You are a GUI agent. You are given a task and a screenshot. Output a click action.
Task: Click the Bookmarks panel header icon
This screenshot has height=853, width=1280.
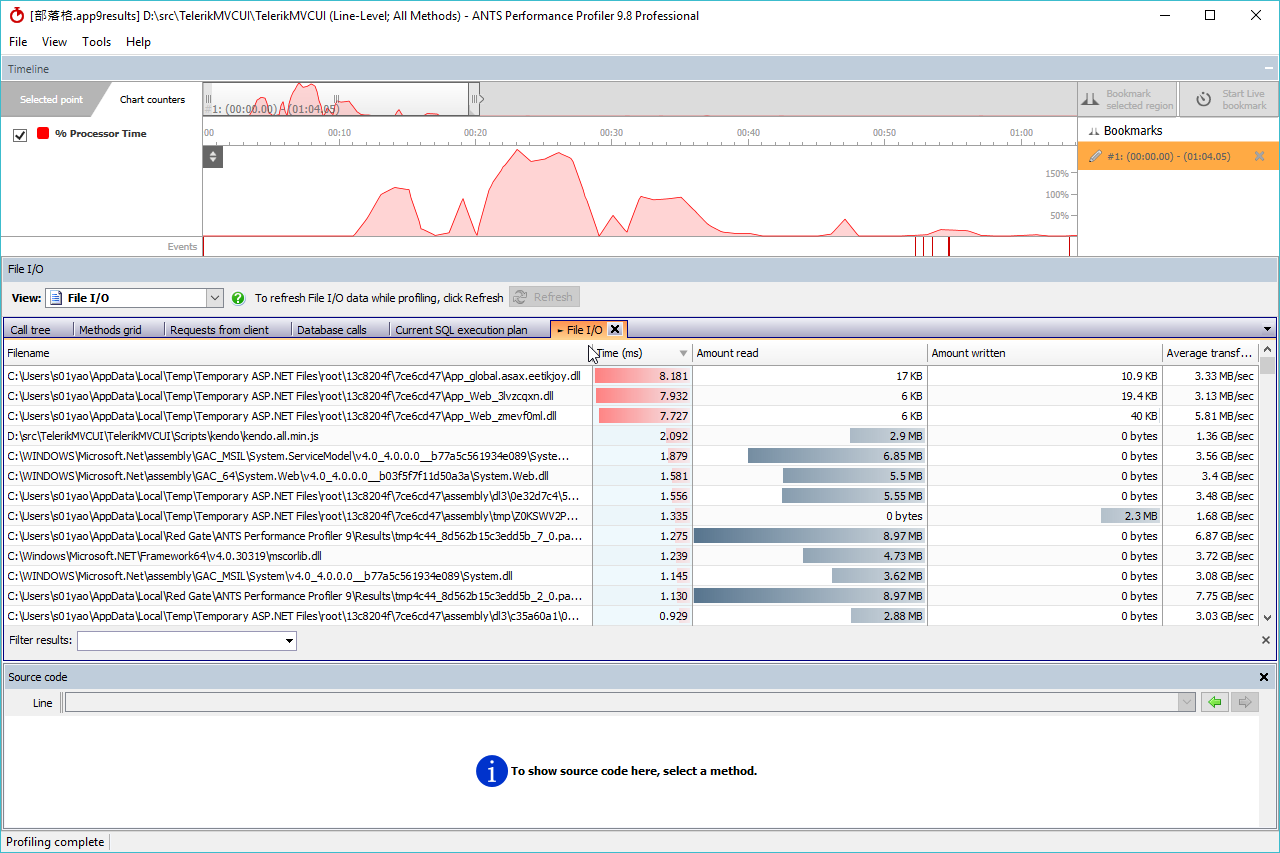[x=1096, y=130]
